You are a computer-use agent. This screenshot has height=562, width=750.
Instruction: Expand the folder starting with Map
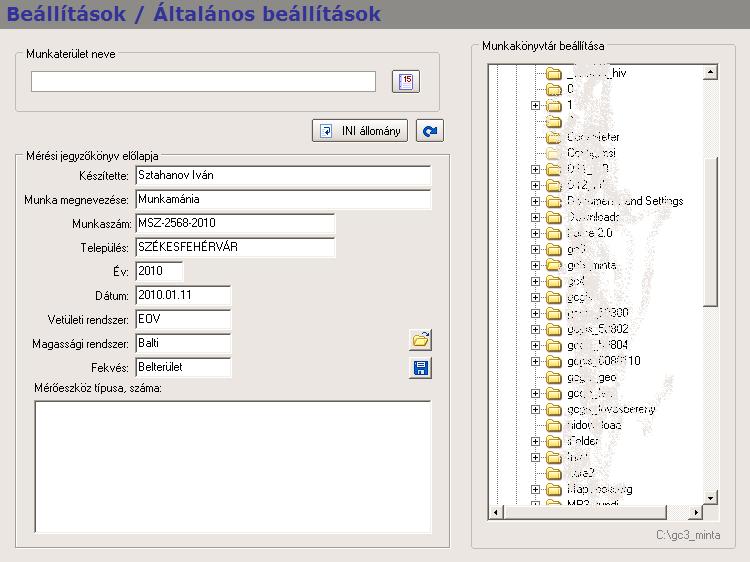535,489
